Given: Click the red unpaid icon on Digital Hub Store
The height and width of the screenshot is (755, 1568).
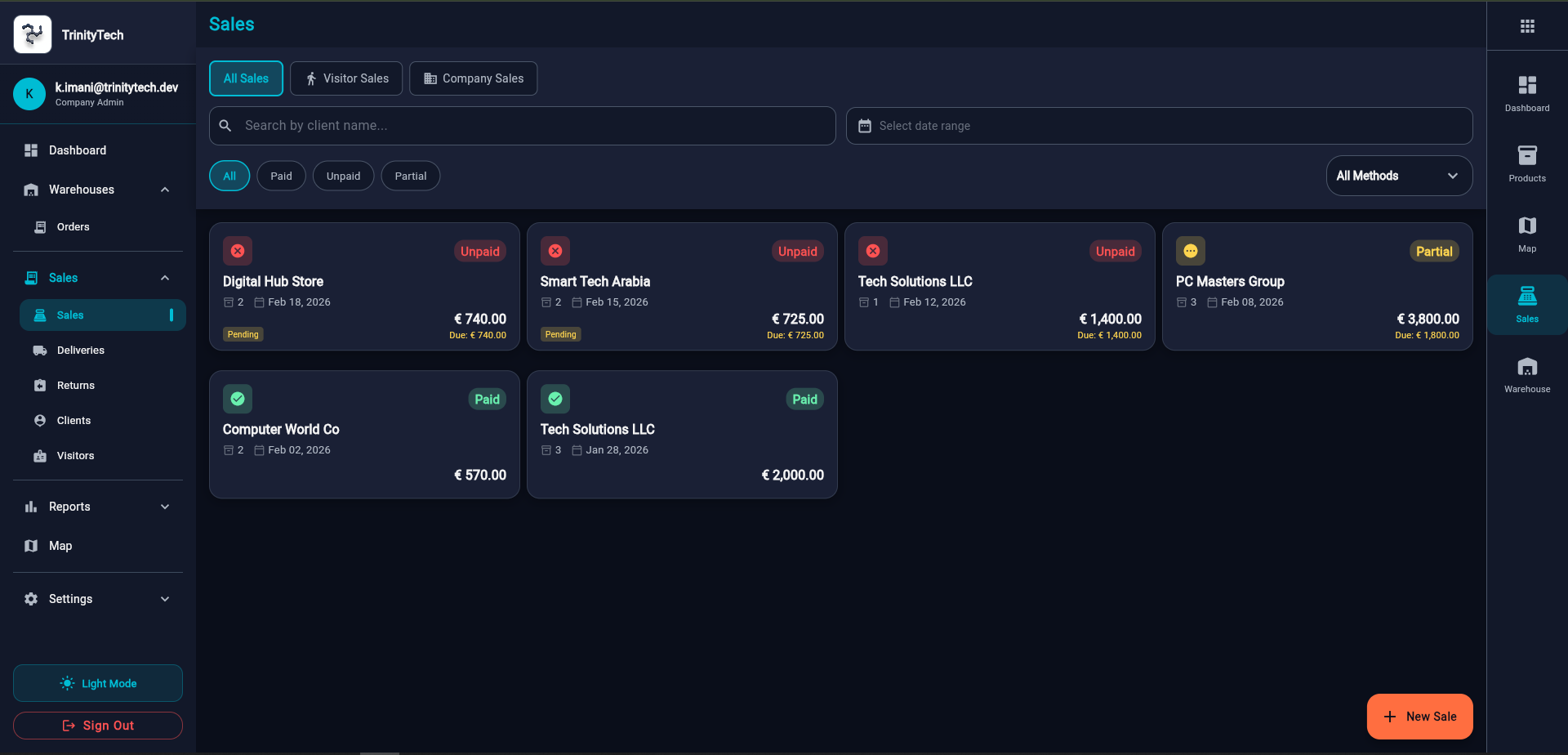Looking at the screenshot, I should [x=238, y=251].
